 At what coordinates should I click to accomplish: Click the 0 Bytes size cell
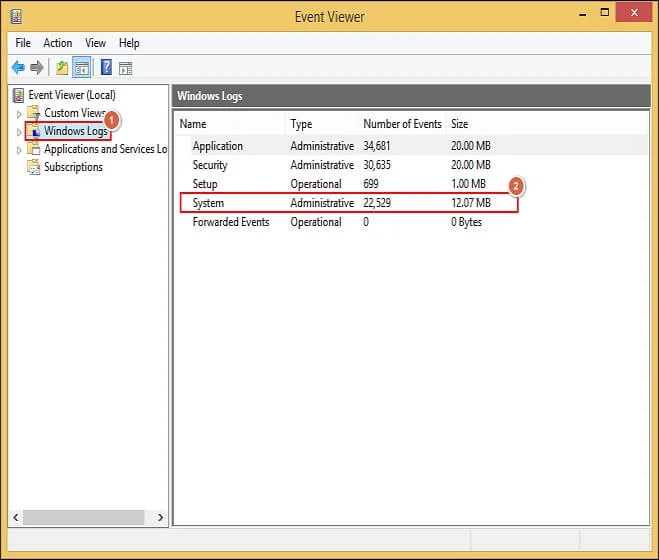coord(467,222)
